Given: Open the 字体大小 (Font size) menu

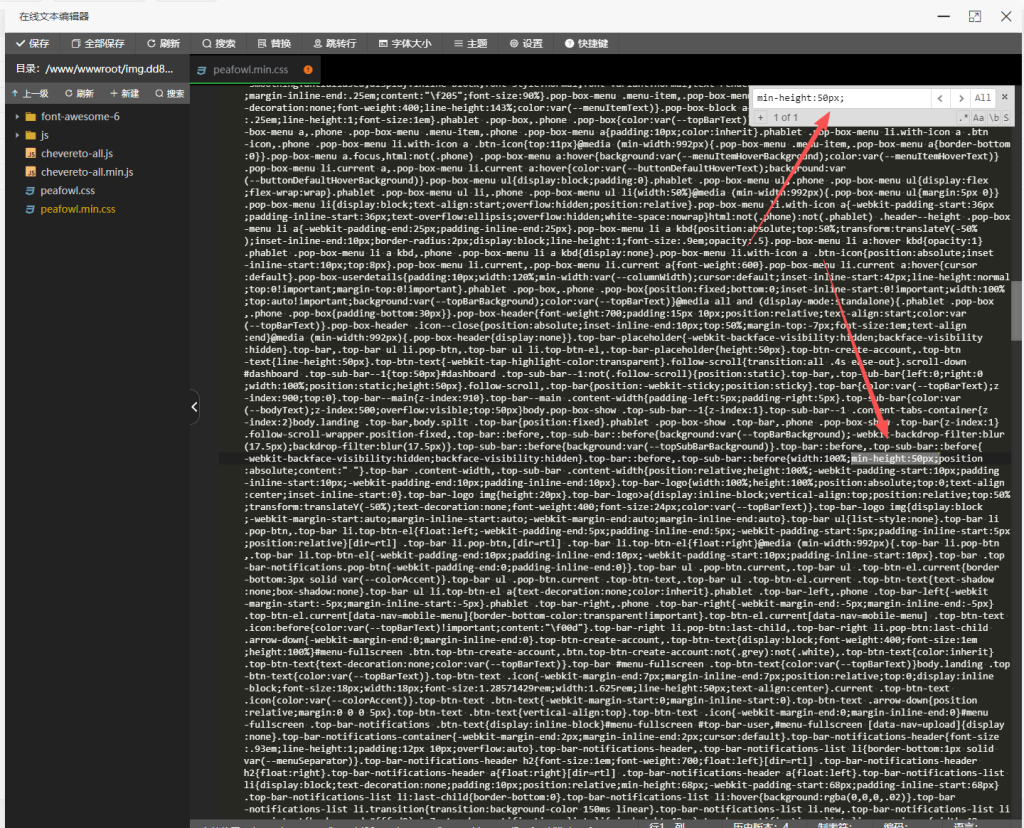Looking at the screenshot, I should point(404,44).
